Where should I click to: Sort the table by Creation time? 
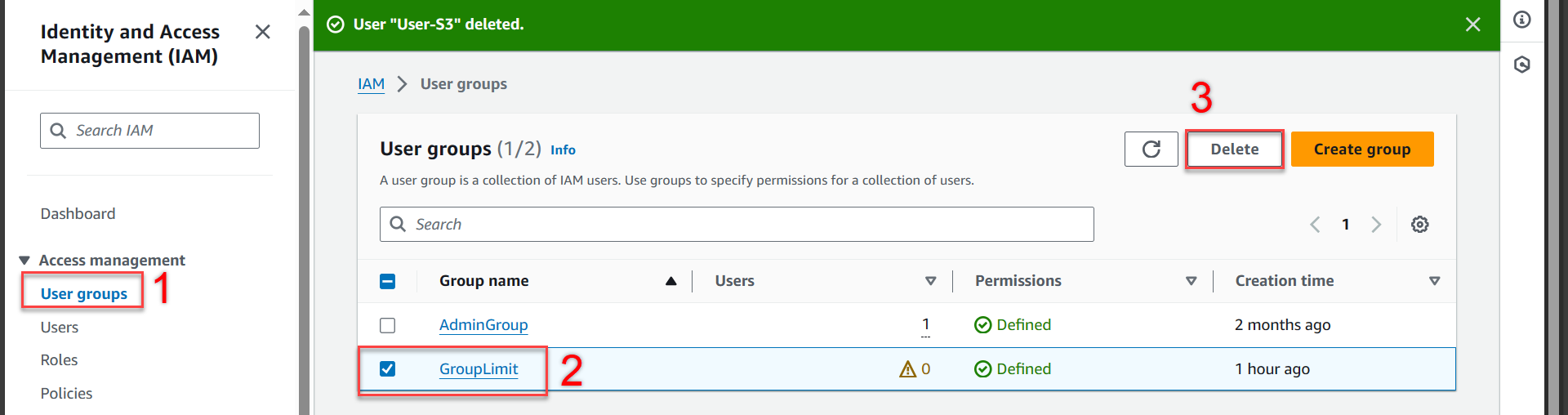click(1434, 281)
